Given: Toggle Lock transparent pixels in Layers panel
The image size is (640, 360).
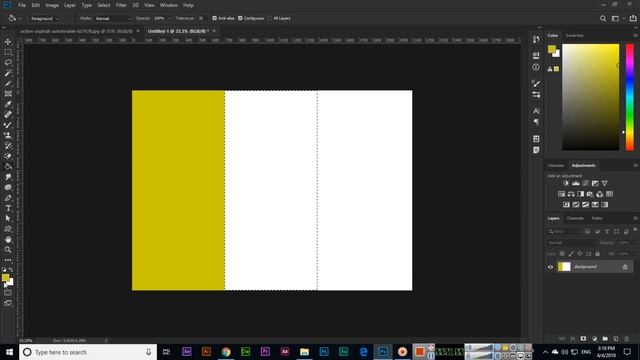Looking at the screenshot, I should click(x=562, y=253).
